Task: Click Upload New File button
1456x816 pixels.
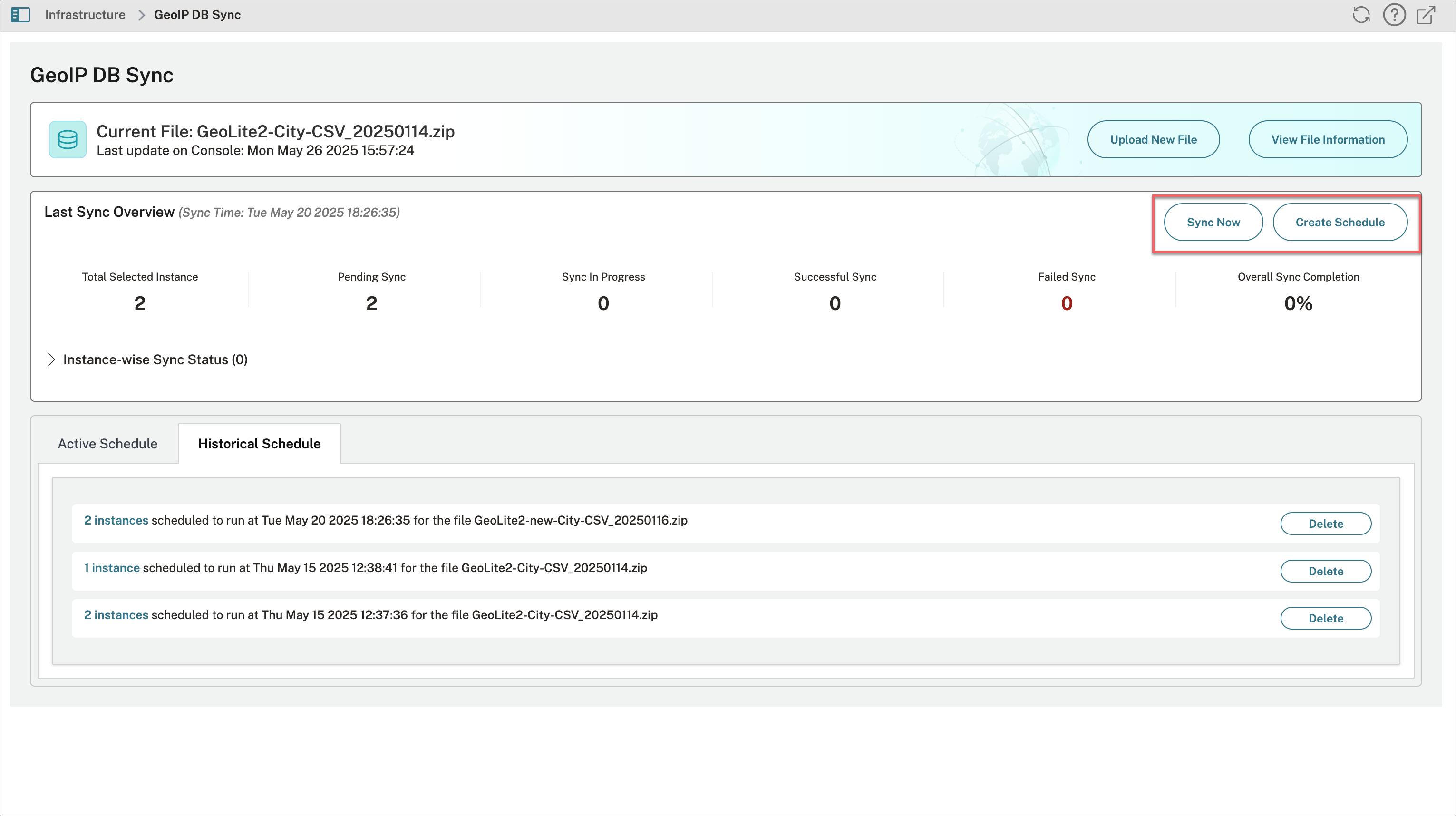Action: coord(1153,140)
